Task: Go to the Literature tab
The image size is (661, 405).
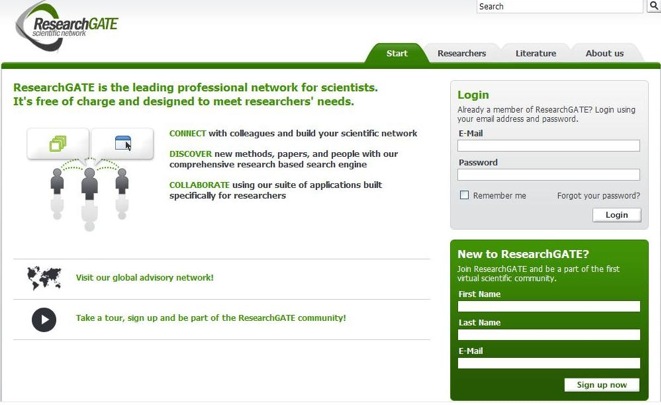Action: (x=535, y=53)
